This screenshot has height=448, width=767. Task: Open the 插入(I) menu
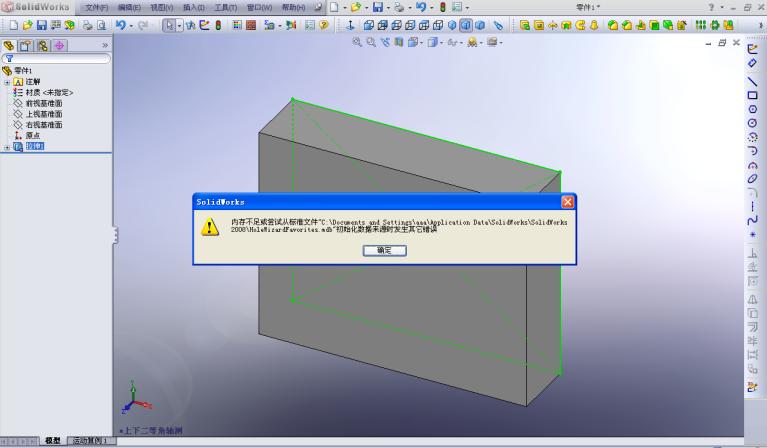click(194, 7)
